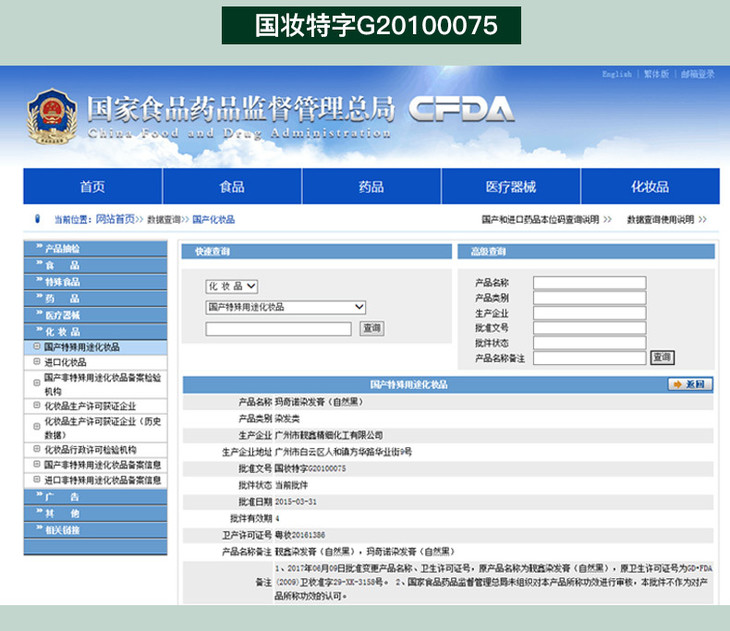Viewport: 730px width, 631px height.
Task: Click the icon beside 化妆品行政许可检验机构
Action: pyautogui.click(x=37, y=450)
